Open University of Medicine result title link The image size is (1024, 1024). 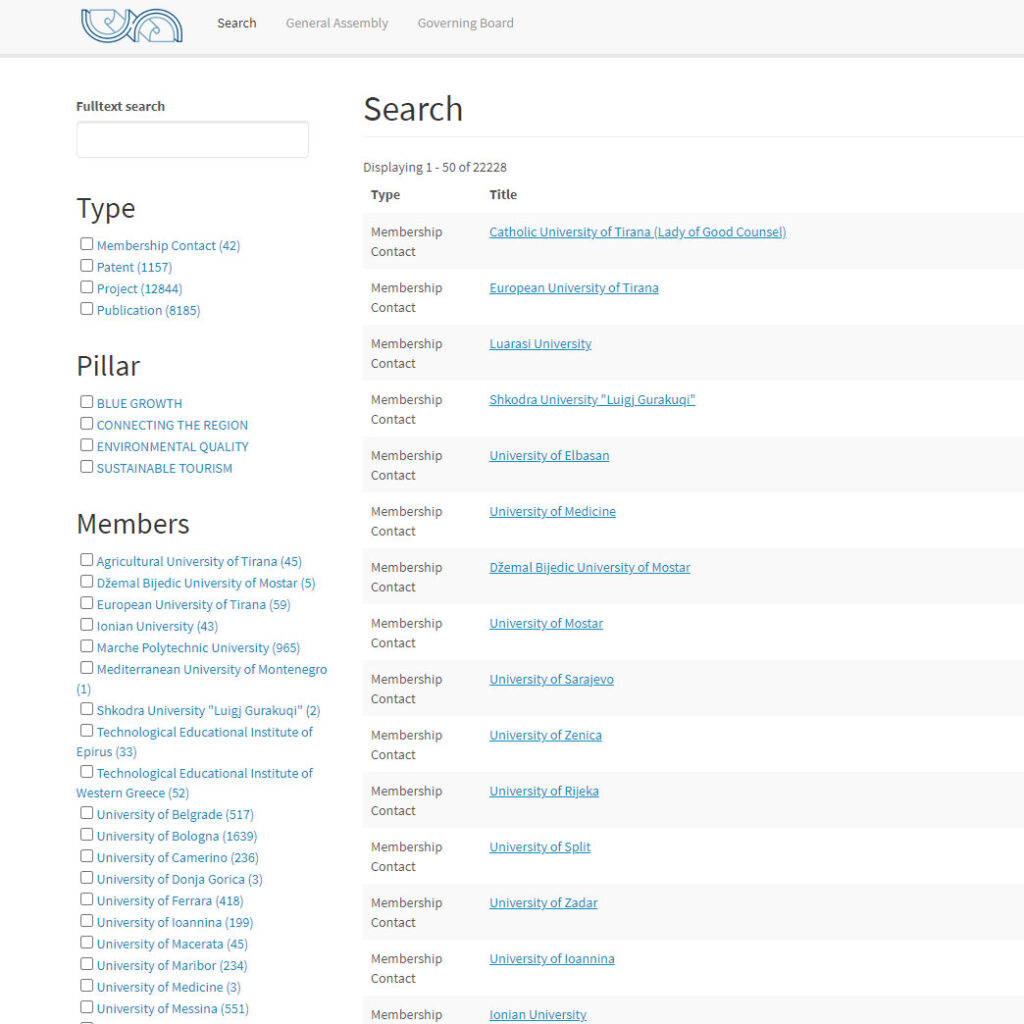pyautogui.click(x=552, y=511)
